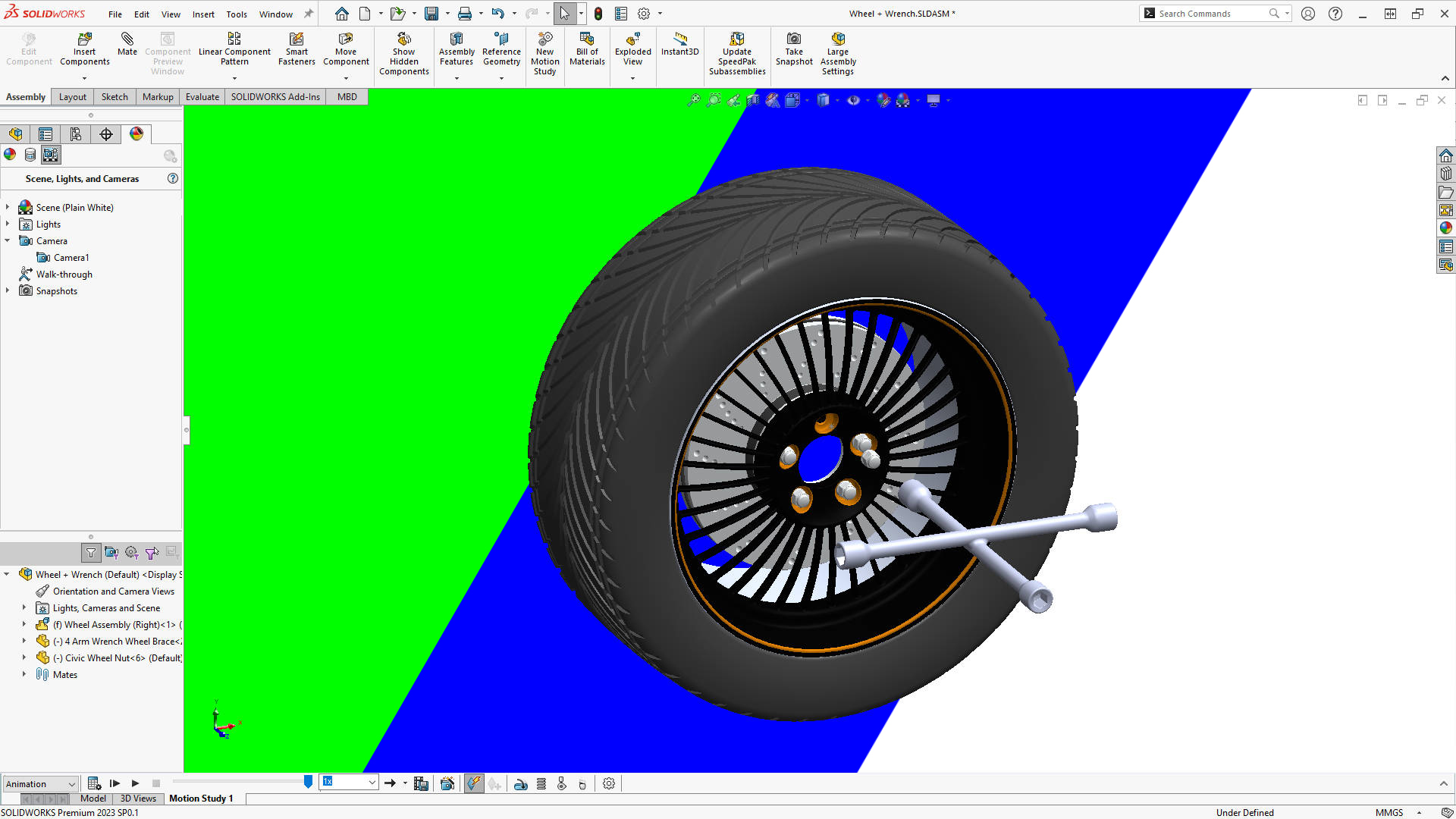Collapse the Camera node in Scene, Lights and Cameras
The height and width of the screenshot is (819, 1456).
point(8,240)
